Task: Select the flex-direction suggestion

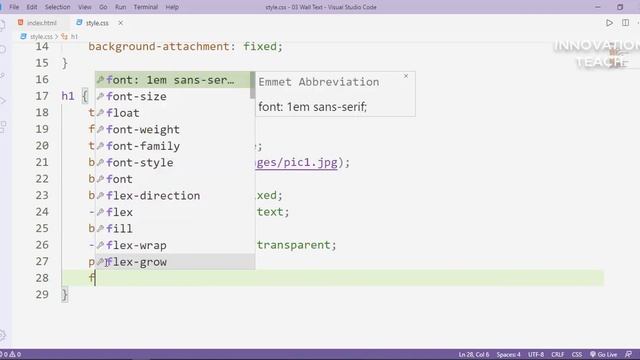Action: point(175,196)
